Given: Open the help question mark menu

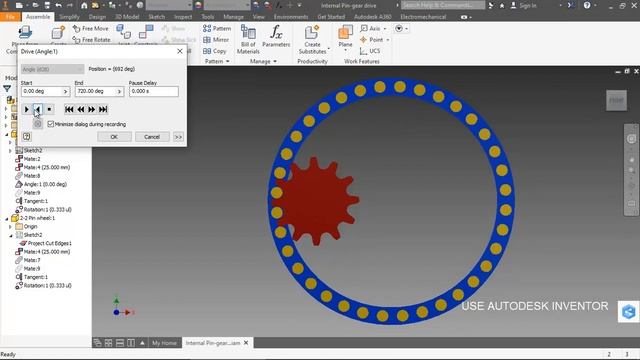Looking at the screenshot, I should (587, 5).
